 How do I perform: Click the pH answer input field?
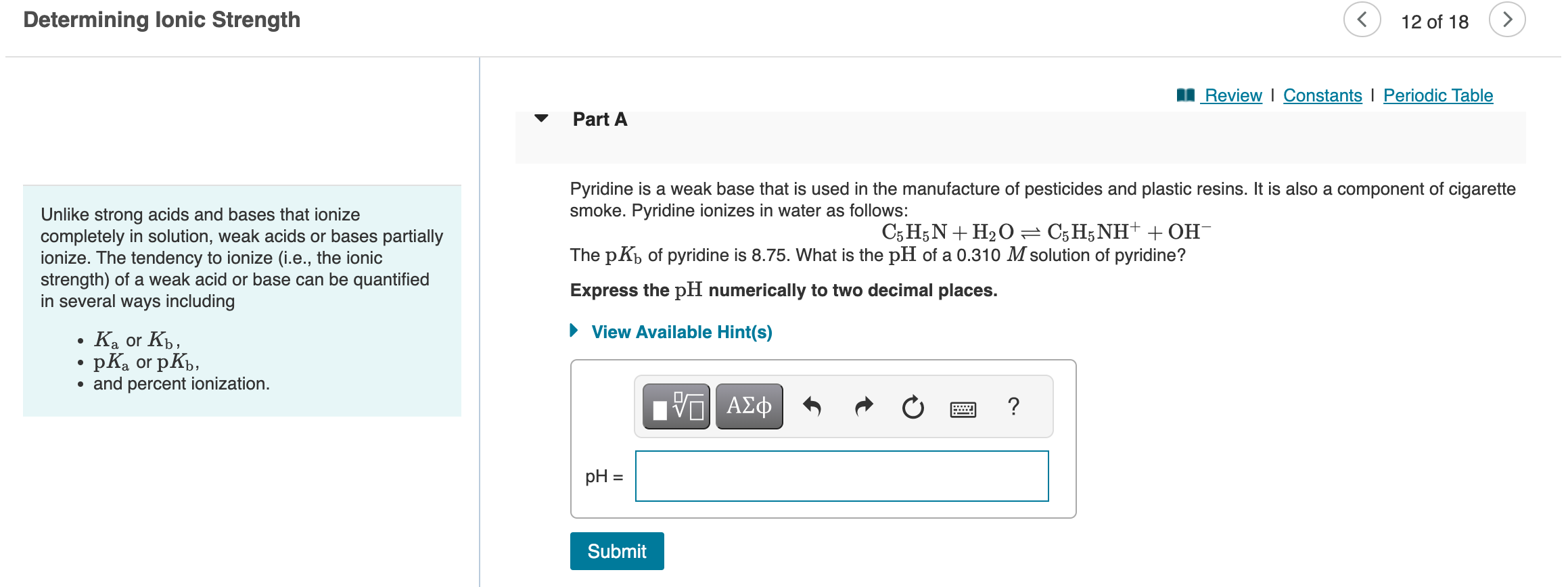(x=841, y=476)
